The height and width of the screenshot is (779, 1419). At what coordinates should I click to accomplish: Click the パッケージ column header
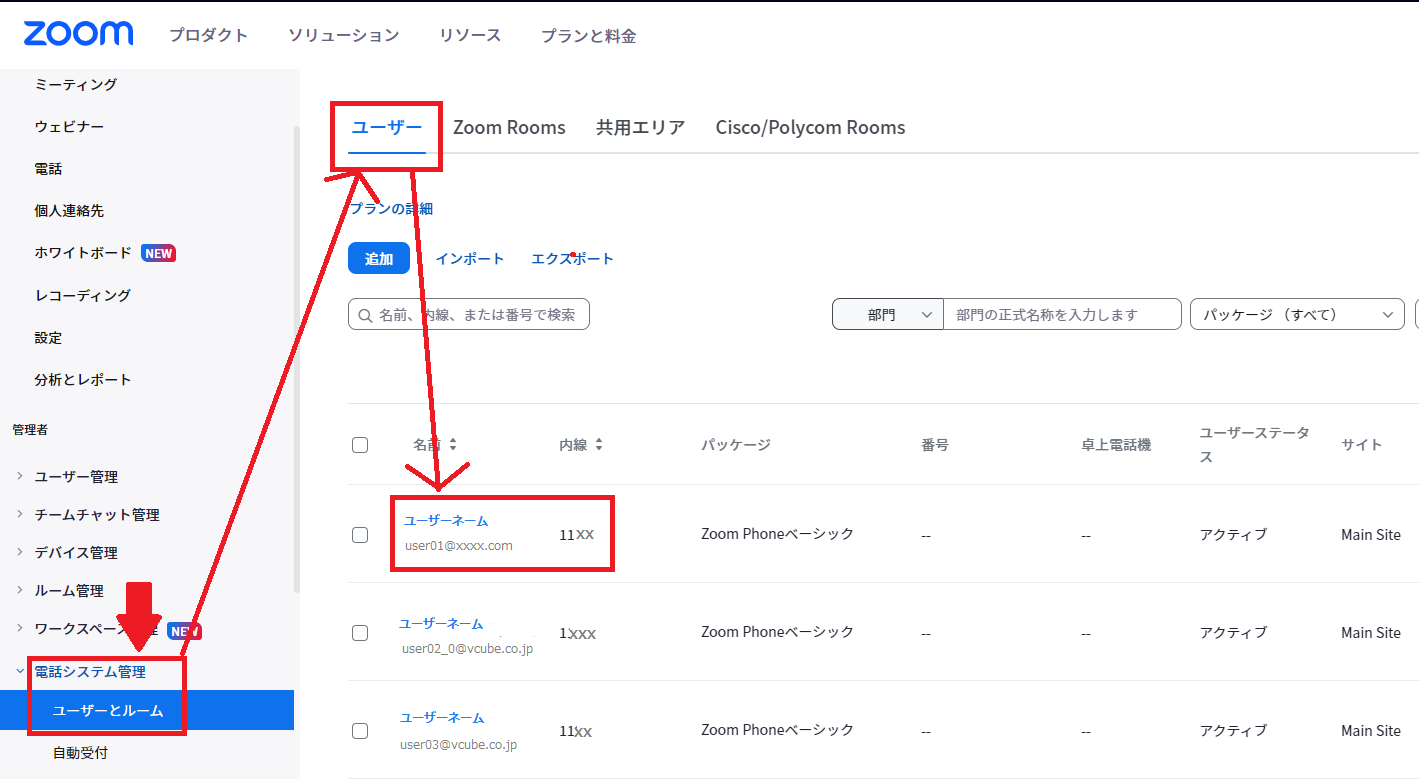tap(736, 445)
